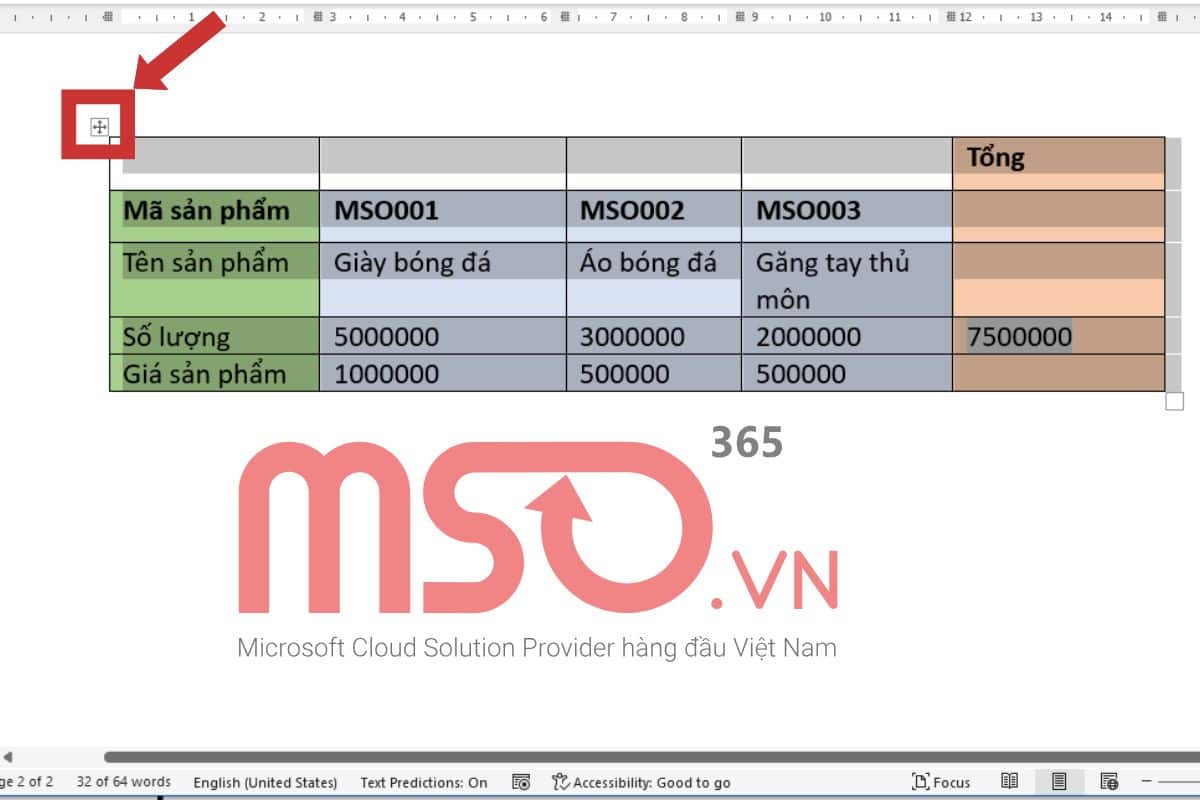The image size is (1200, 800).
Task: Click the 500000 cell under MSO002
Action: pyautogui.click(x=654, y=373)
